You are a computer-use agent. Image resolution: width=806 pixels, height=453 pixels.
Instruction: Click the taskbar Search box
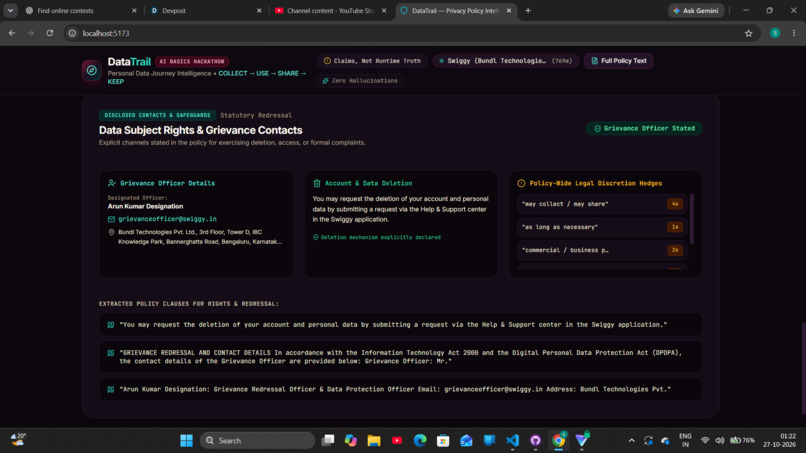tap(257, 441)
